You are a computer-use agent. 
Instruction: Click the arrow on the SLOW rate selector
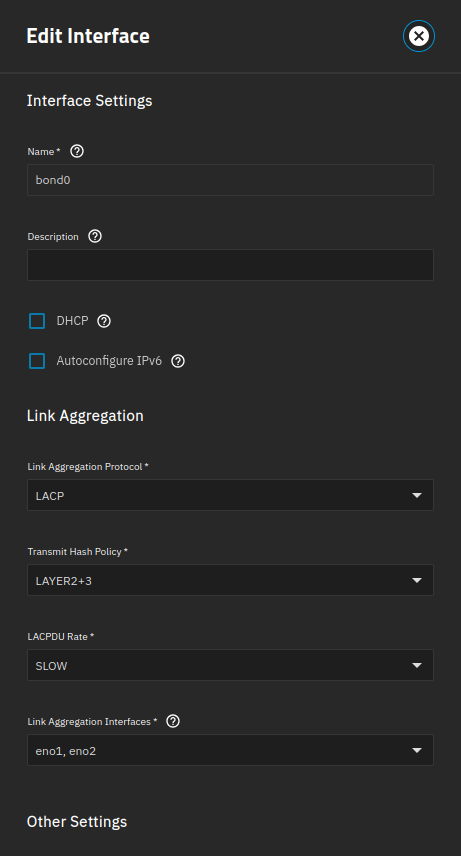[417, 665]
